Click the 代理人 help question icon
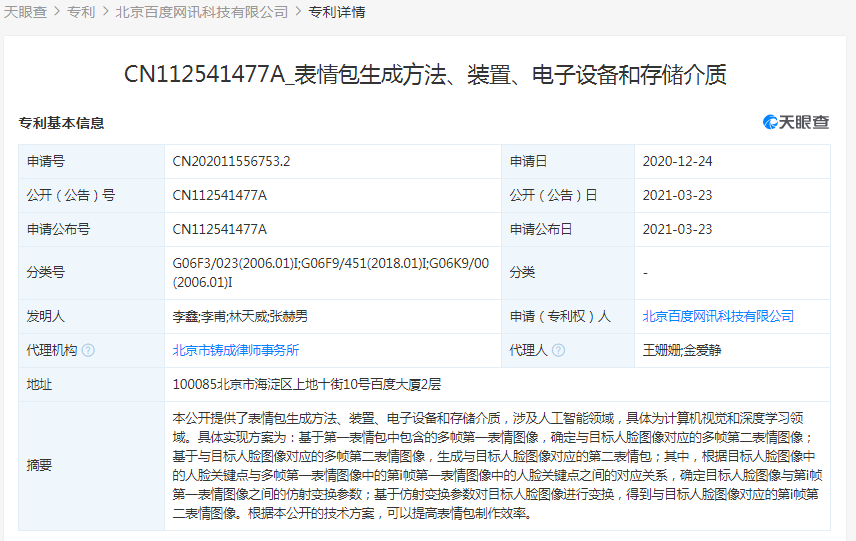The height and width of the screenshot is (541, 856). tap(558, 350)
